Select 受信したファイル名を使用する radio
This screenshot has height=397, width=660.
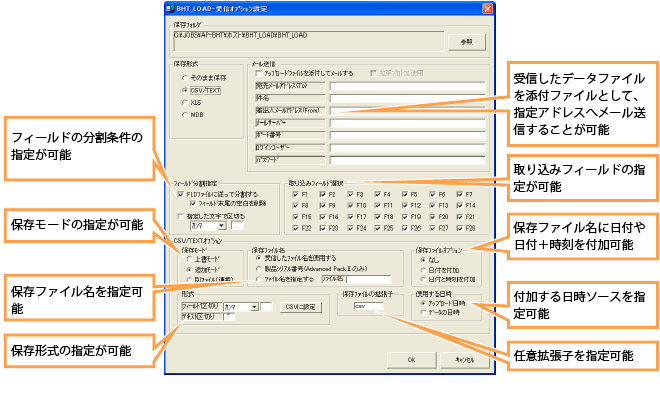point(258,258)
